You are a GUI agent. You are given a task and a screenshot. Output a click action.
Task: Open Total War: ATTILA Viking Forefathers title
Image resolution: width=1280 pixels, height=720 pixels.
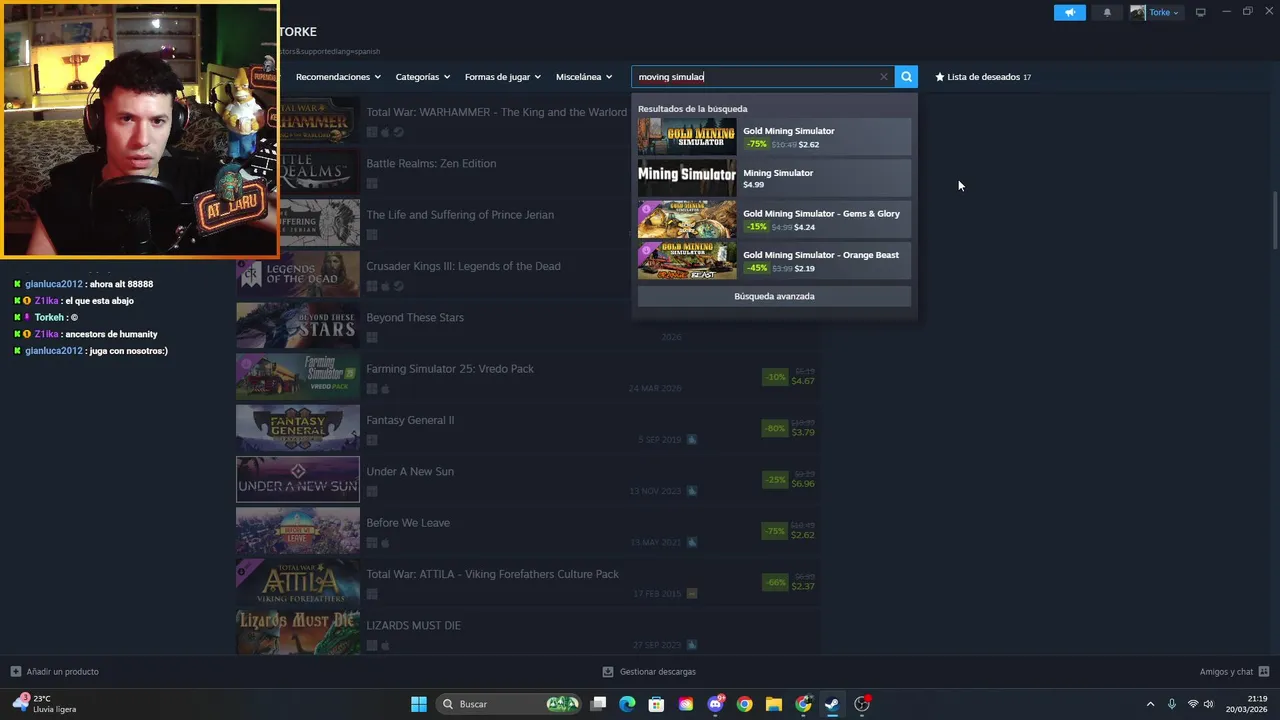(x=493, y=574)
